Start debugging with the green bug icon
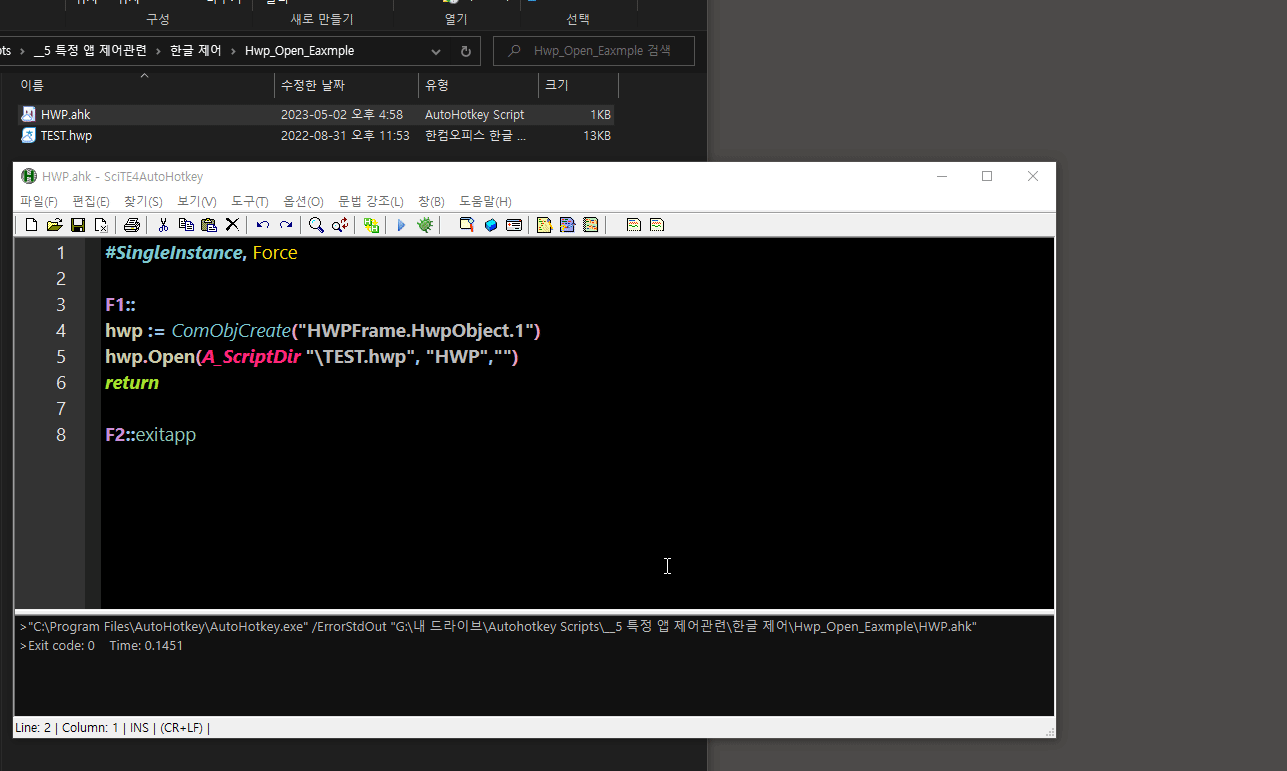Viewport: 1287px width, 771px height. tap(425, 225)
